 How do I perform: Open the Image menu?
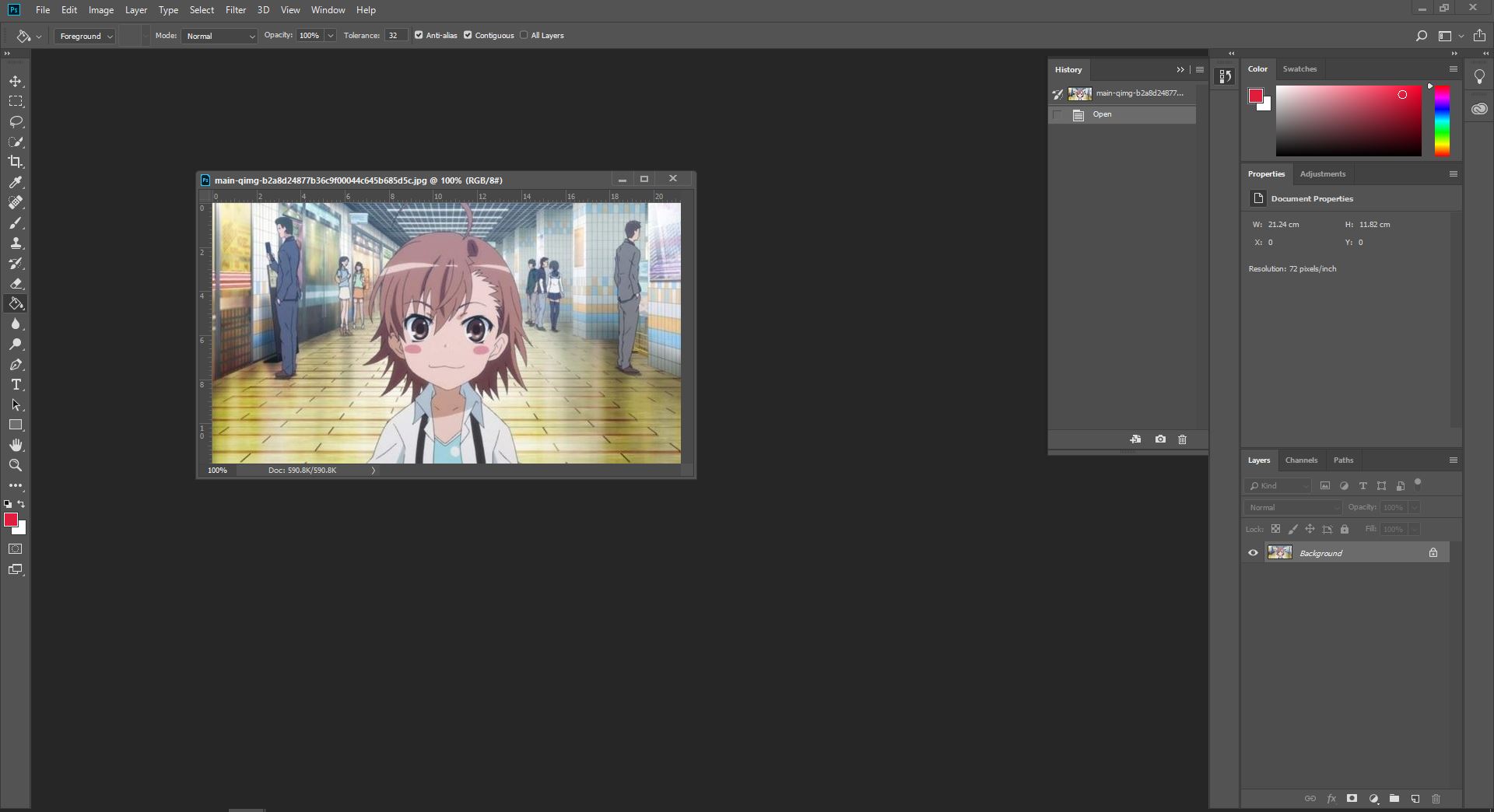pos(101,10)
